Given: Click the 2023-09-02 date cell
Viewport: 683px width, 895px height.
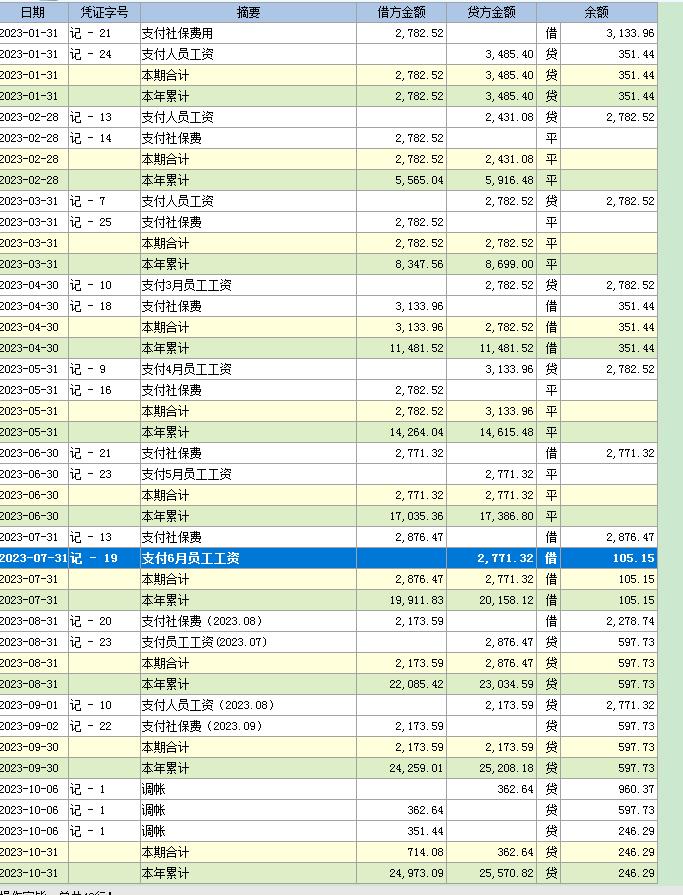Looking at the screenshot, I should [x=33, y=726].
